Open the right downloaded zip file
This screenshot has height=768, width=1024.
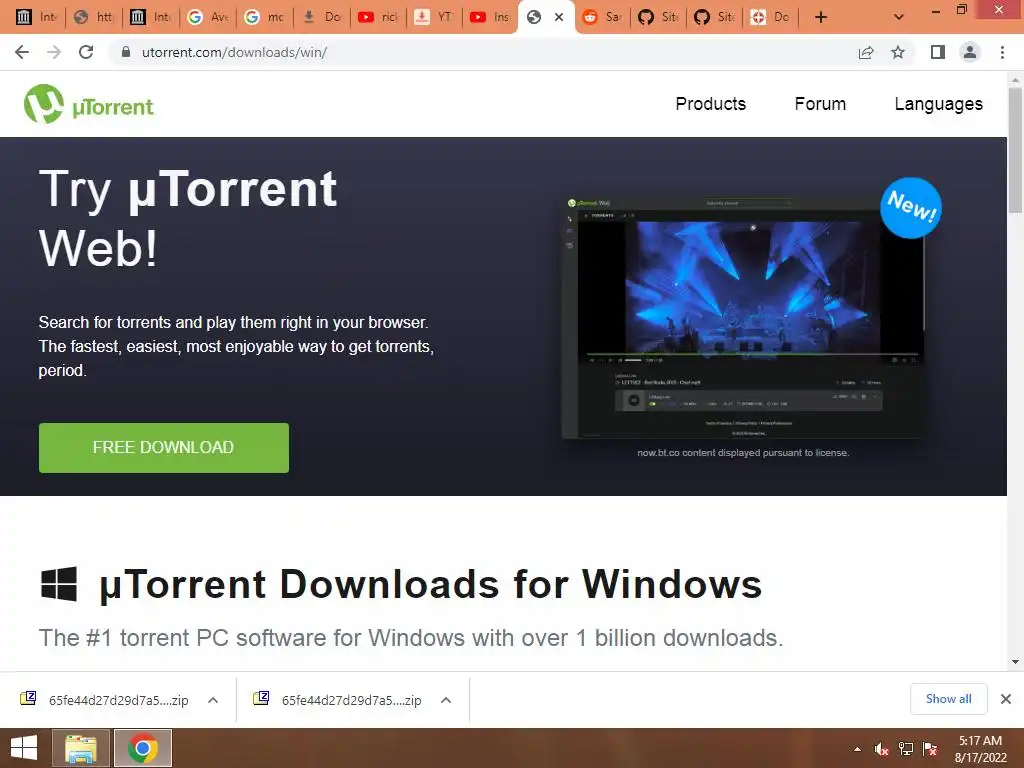pos(338,700)
